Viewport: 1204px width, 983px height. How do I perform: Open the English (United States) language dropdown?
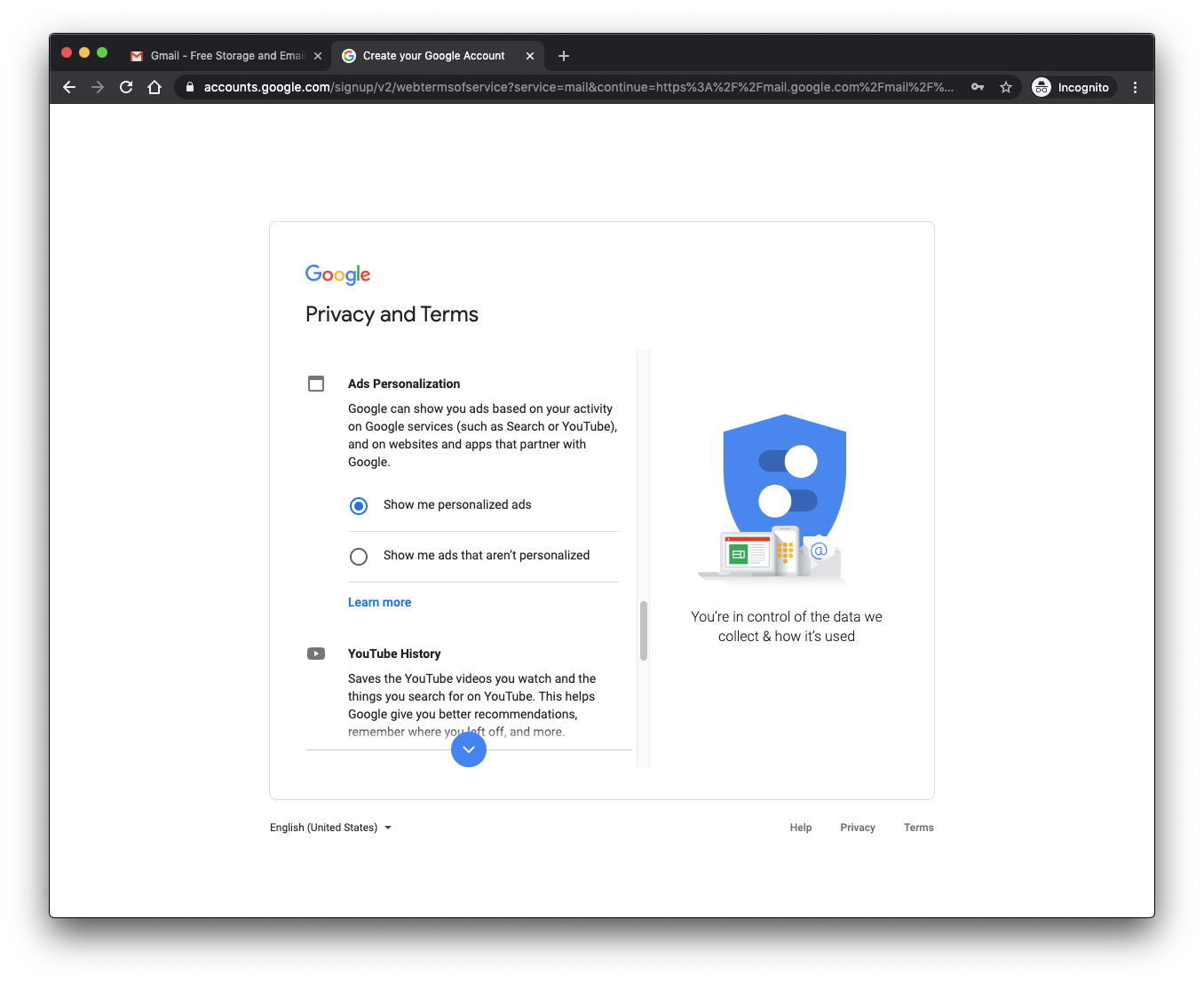point(330,828)
